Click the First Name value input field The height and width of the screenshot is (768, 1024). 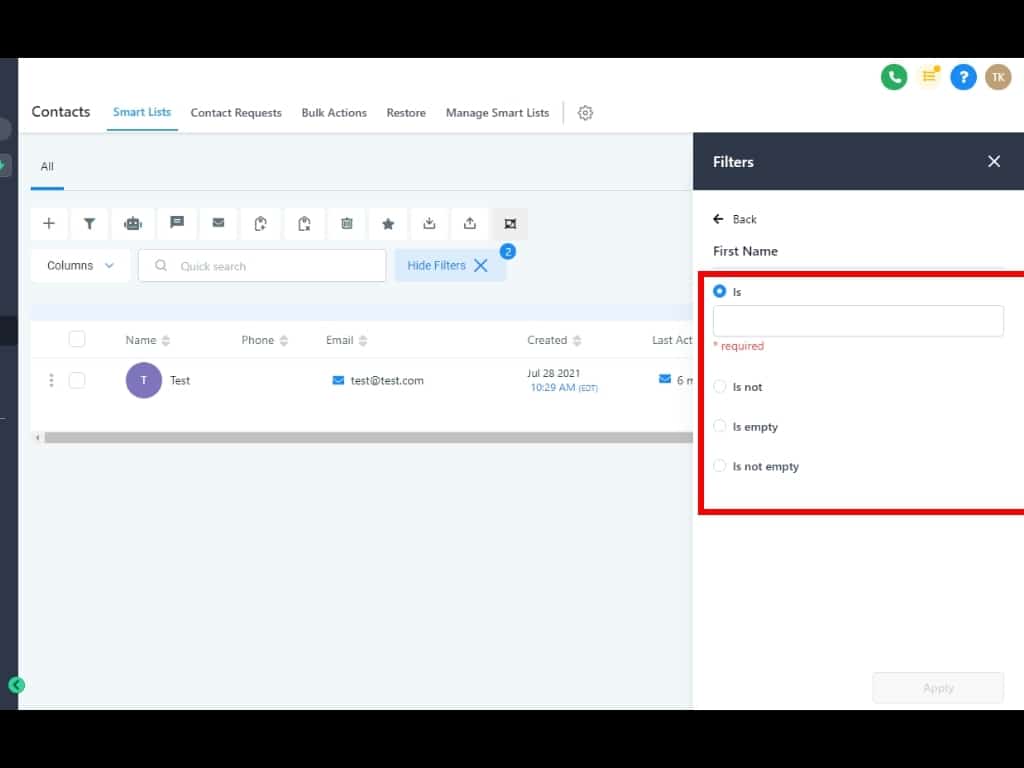pos(857,321)
